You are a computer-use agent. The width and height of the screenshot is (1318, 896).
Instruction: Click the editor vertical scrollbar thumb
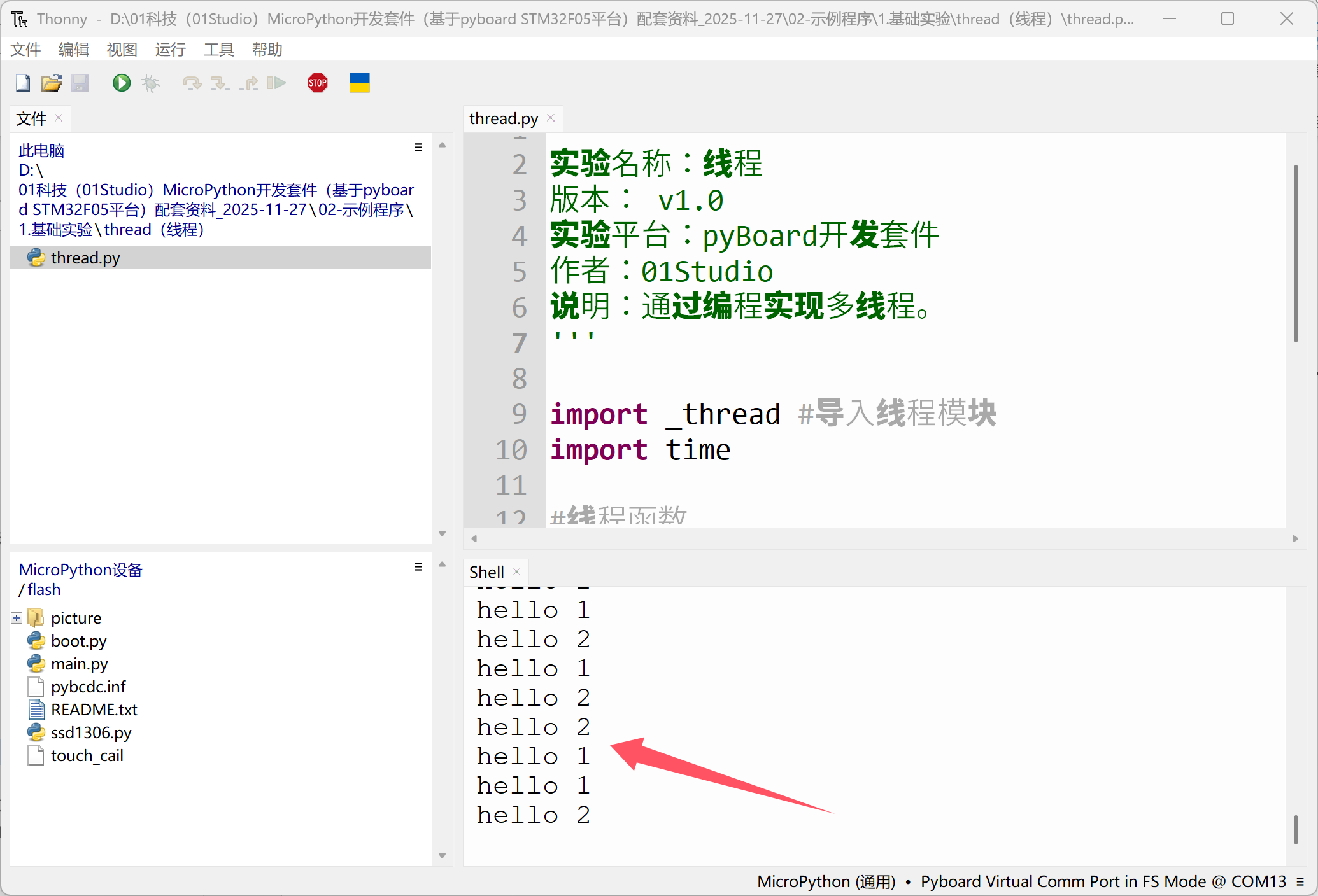1295,255
